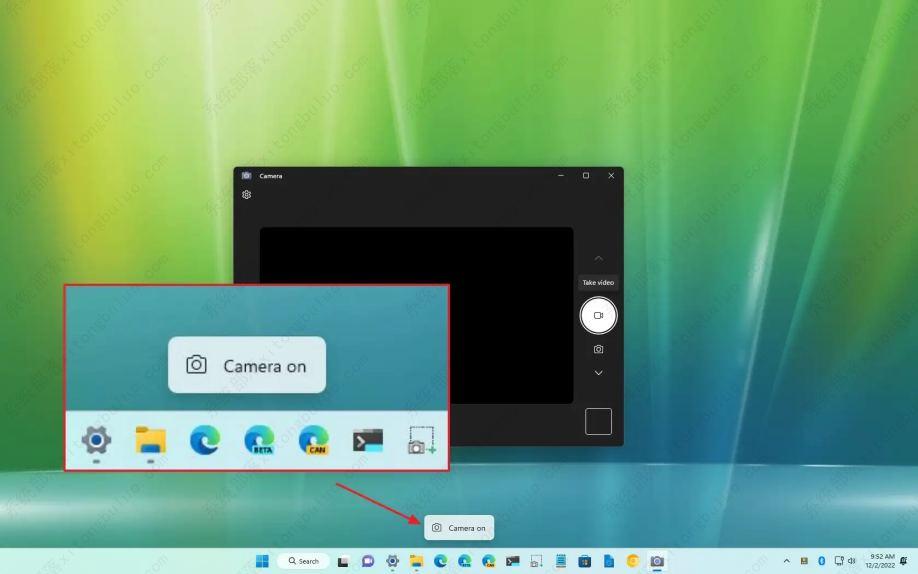918x574 pixels.
Task: Open Microsoft Store from the taskbar
Action: [x=584, y=561]
